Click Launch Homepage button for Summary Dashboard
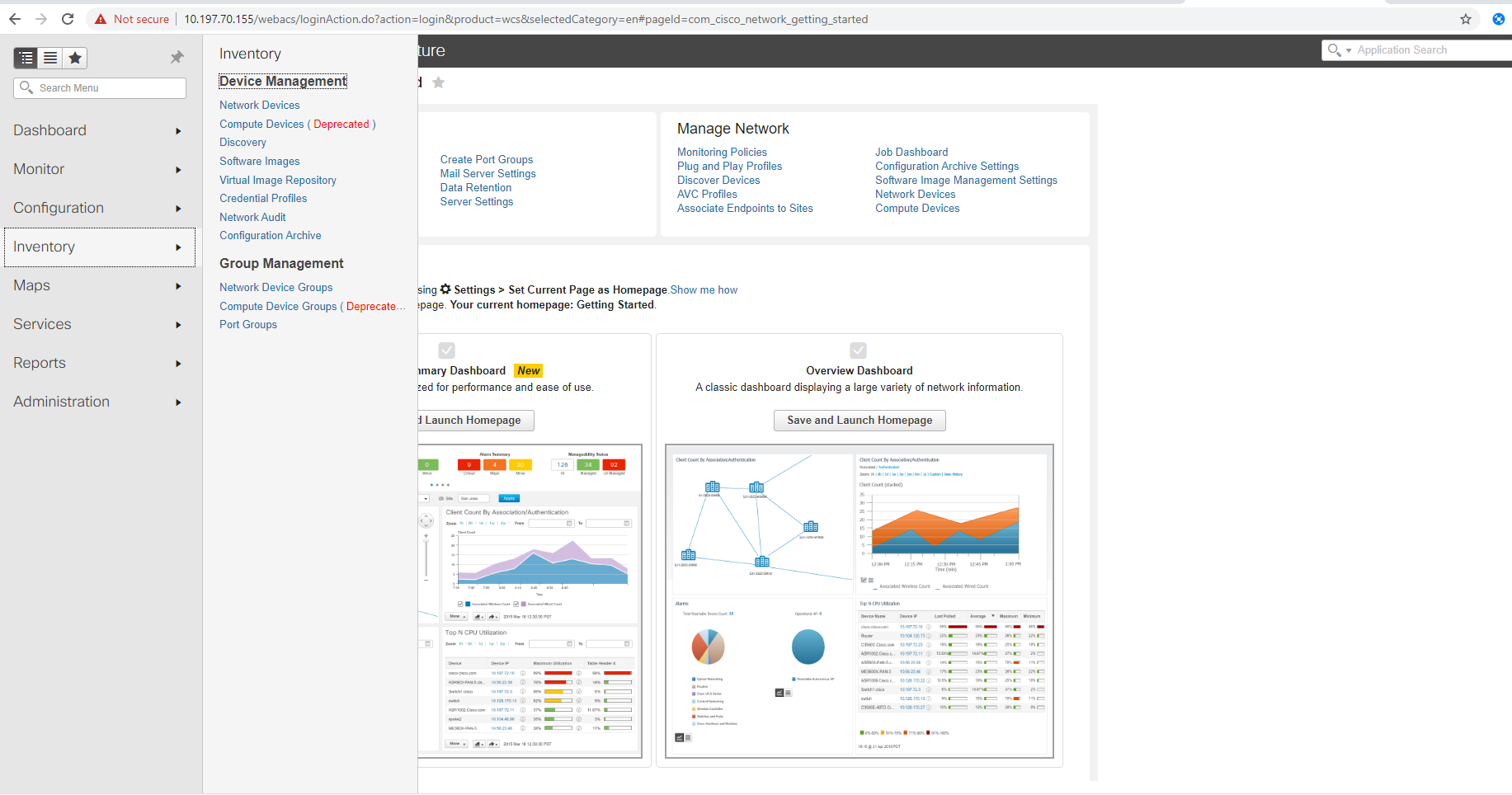 475,421
